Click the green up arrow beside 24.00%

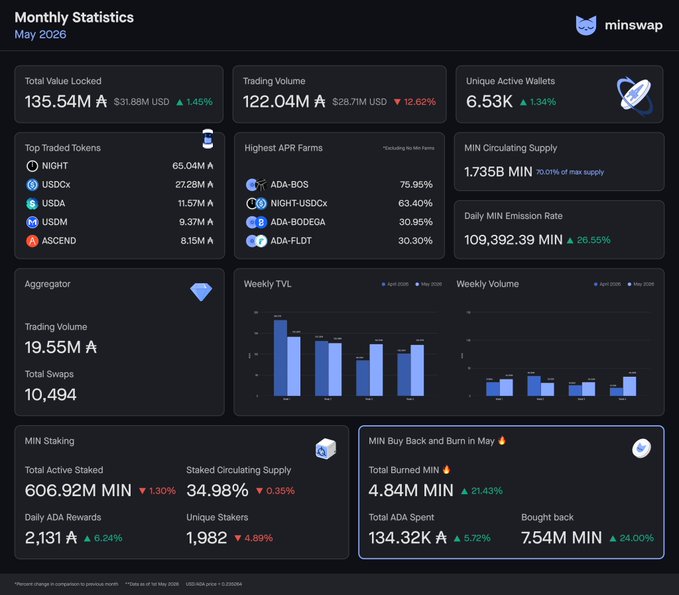point(613,538)
